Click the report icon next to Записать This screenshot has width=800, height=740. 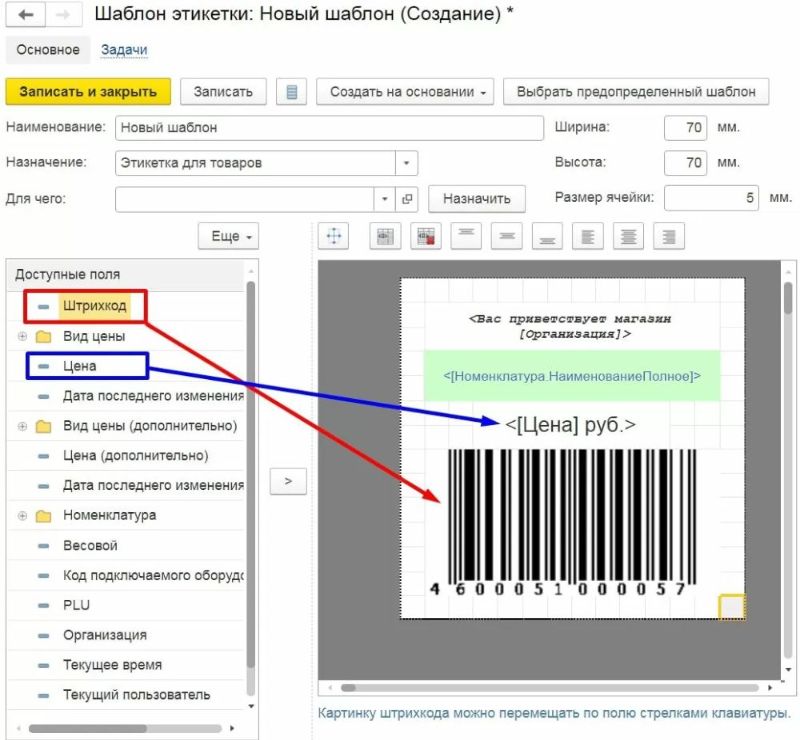291,92
